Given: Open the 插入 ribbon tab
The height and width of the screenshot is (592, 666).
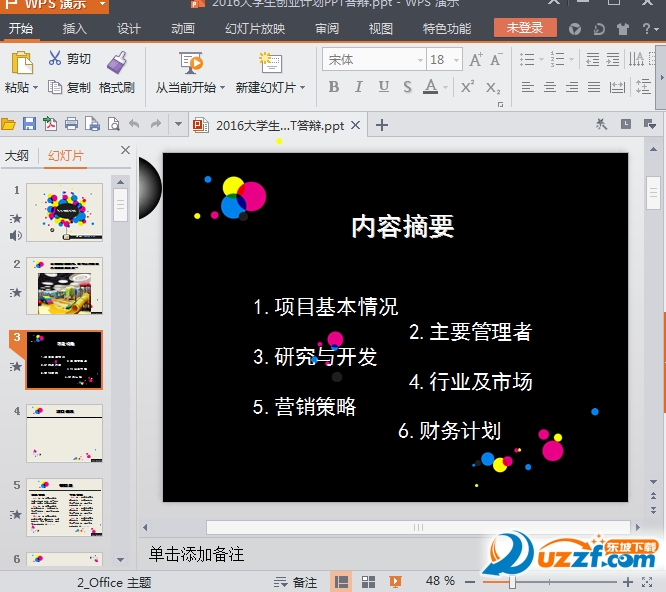Looking at the screenshot, I should 75,28.
